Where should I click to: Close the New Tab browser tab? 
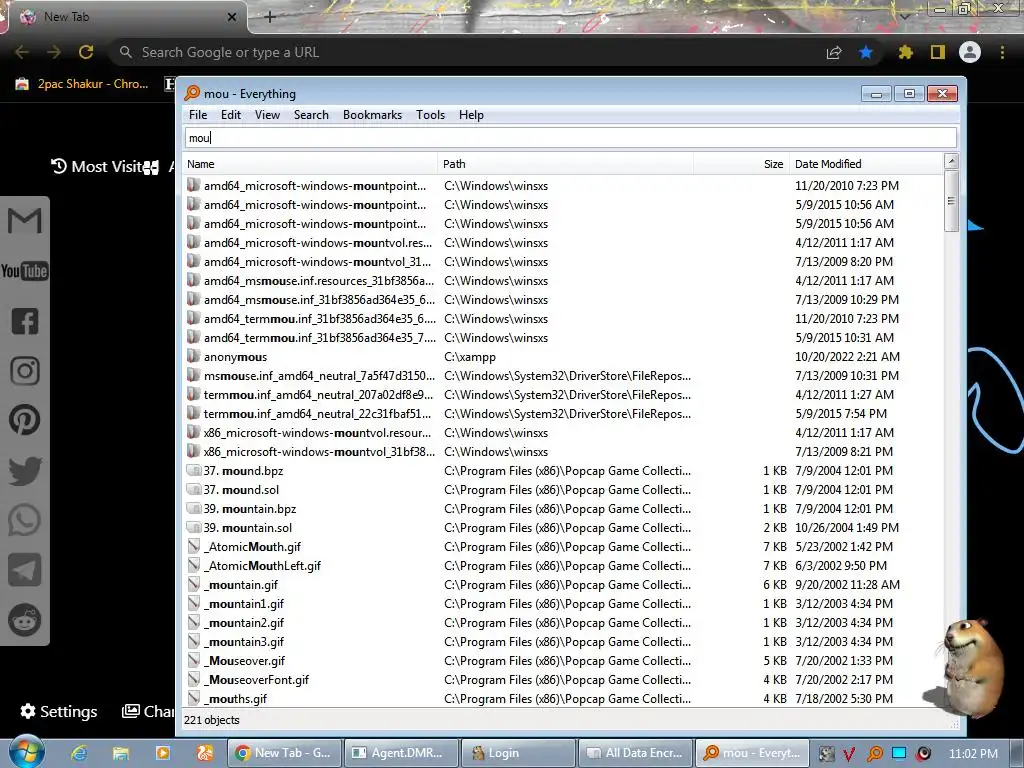232,17
